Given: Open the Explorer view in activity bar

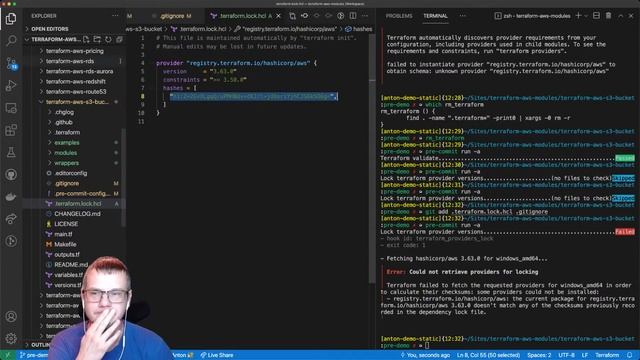Looking at the screenshot, I should coord(11,18).
